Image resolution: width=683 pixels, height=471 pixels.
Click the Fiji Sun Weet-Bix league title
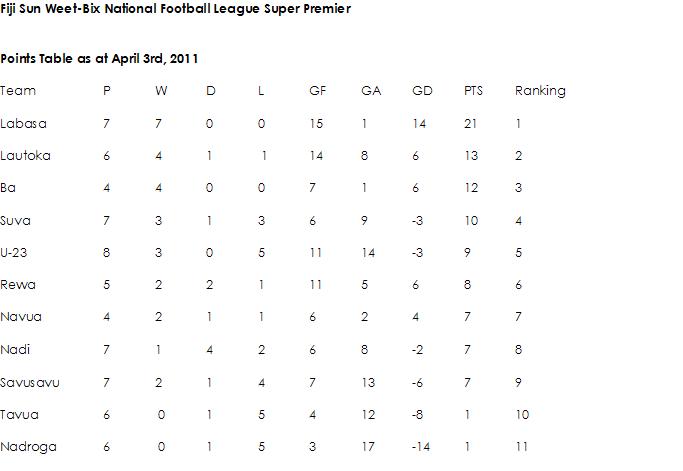(176, 9)
